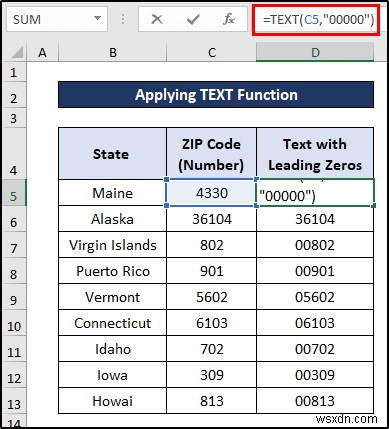
Task: Open the Insert Function fx dialog
Action: [229, 19]
